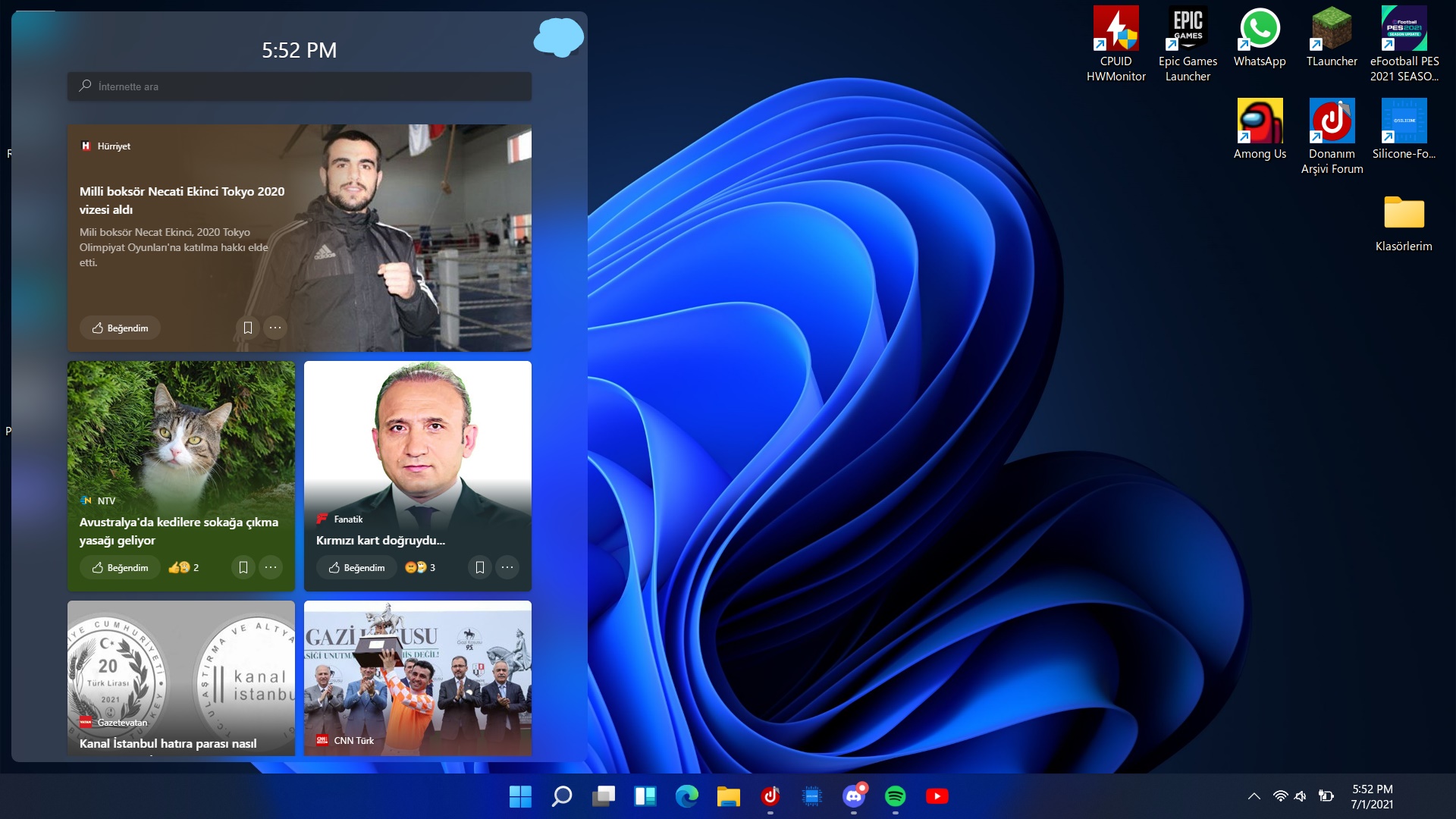1456x819 pixels.
Task: Open more options on NTV article
Action: tap(271, 567)
